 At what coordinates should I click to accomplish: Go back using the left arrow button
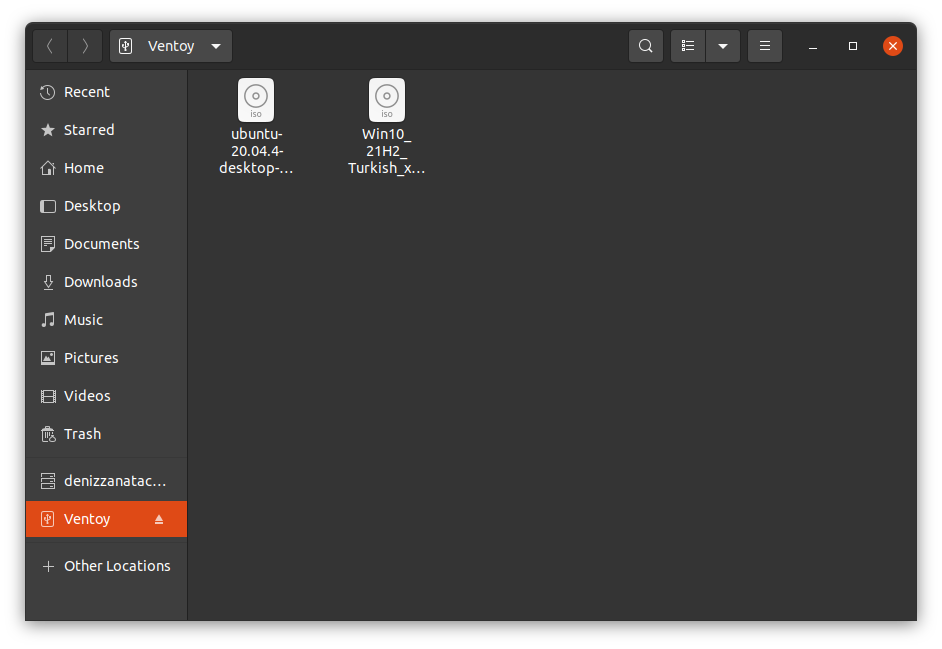point(50,46)
